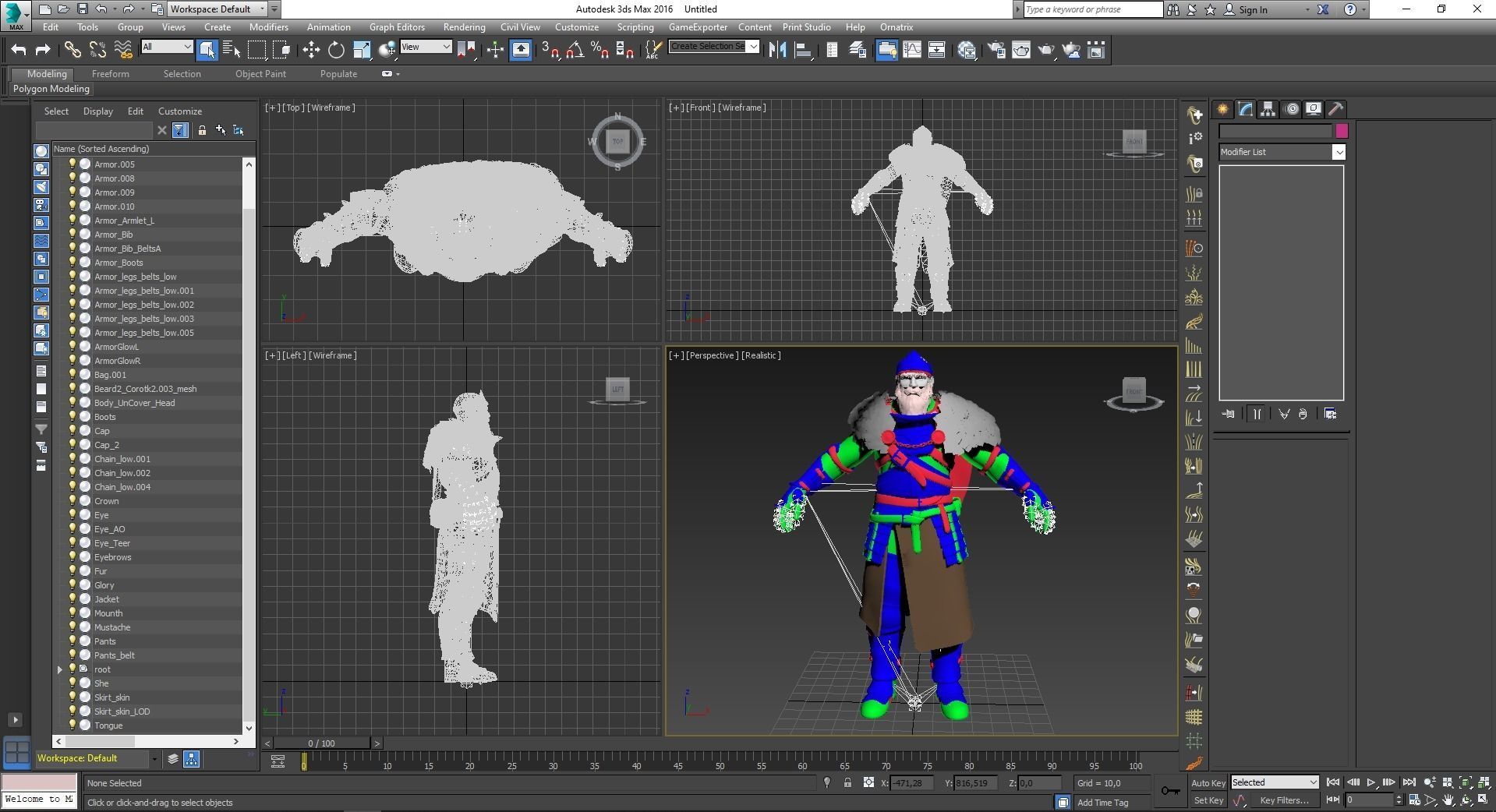1496x812 pixels.
Task: Select the Select and Link tool
Action: pyautogui.click(x=73, y=50)
